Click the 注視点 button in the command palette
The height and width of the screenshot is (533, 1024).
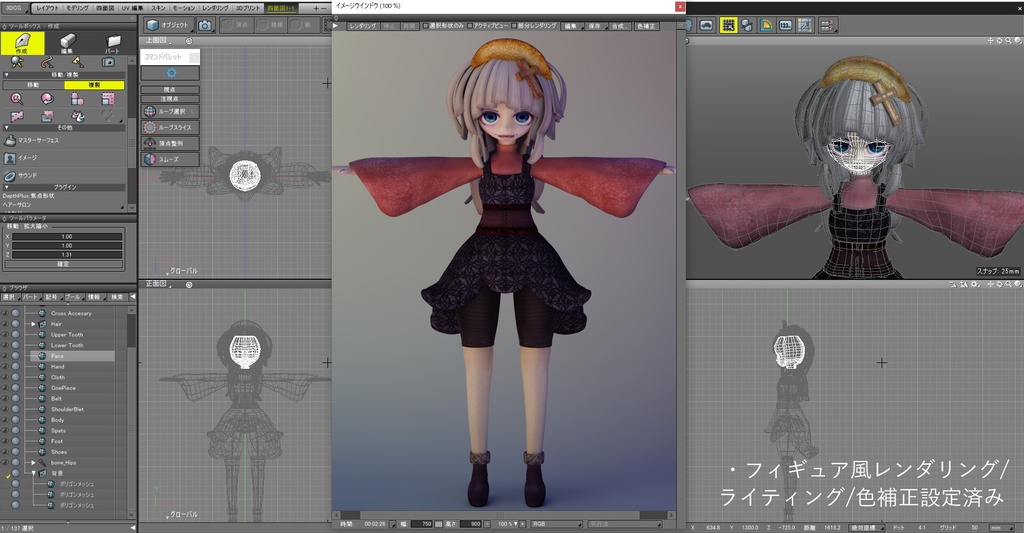[170, 99]
